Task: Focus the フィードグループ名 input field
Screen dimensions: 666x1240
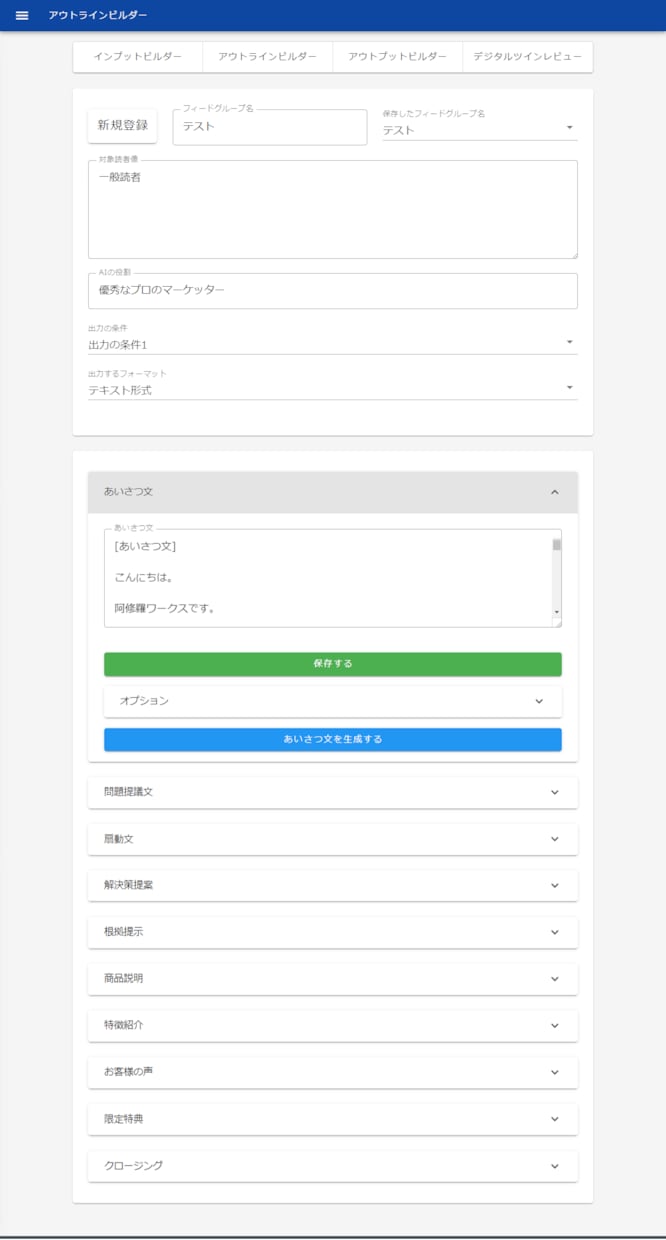Action: click(x=270, y=127)
